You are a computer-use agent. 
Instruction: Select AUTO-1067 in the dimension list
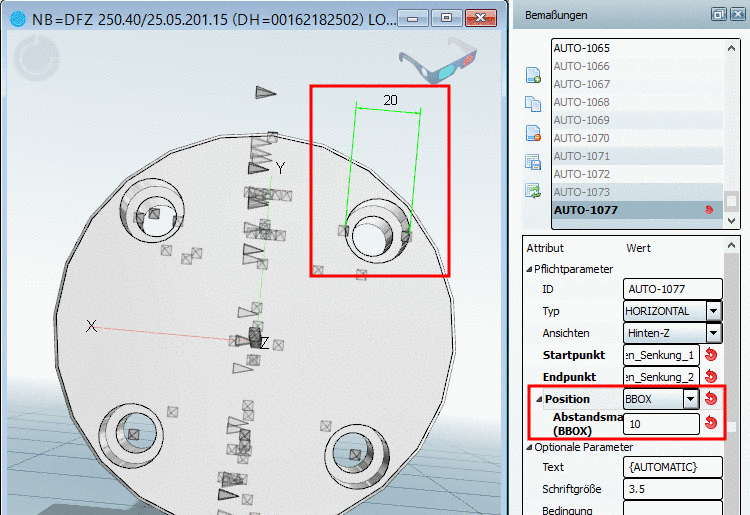pos(637,84)
